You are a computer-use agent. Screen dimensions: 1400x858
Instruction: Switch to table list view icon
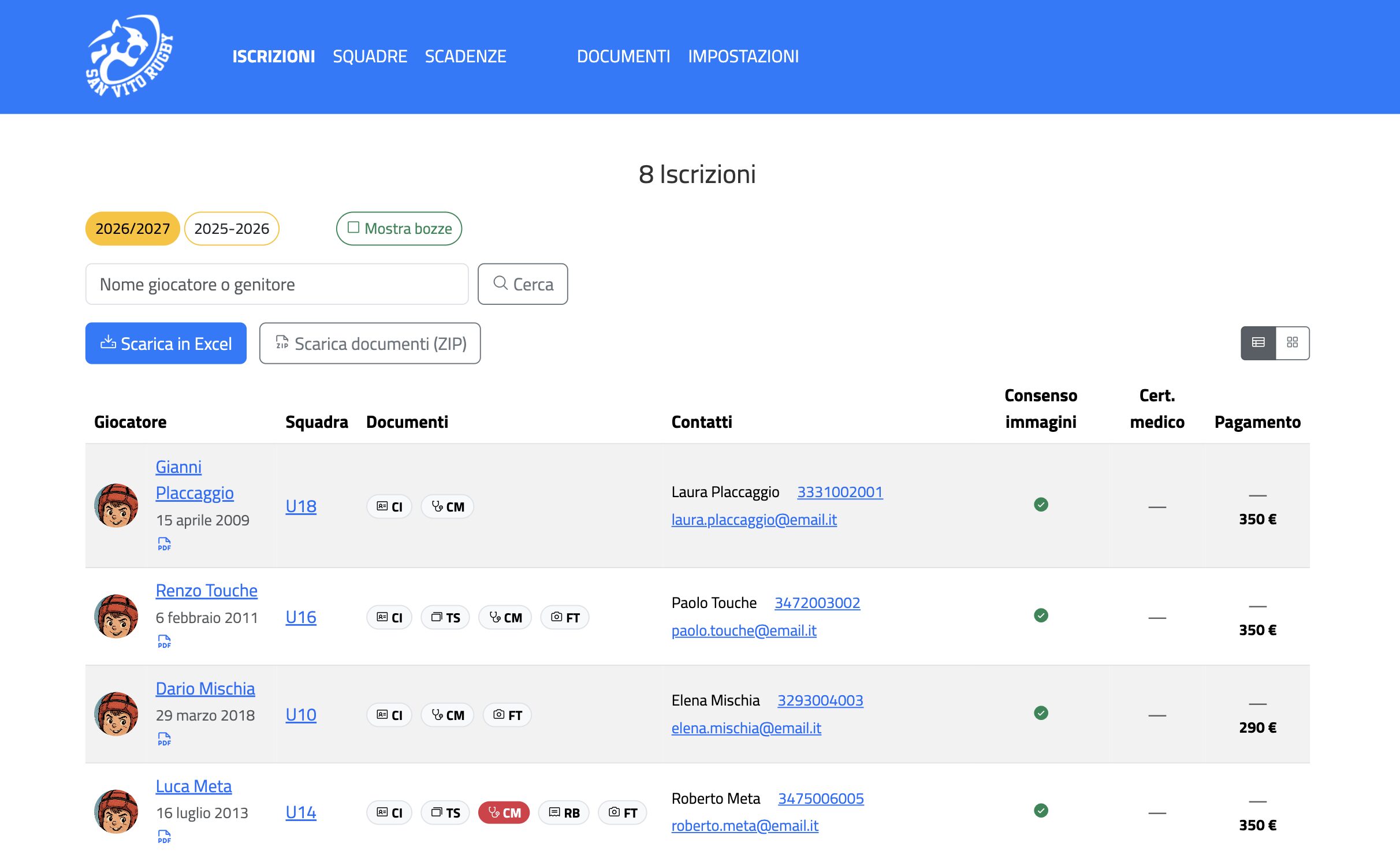coord(1258,343)
